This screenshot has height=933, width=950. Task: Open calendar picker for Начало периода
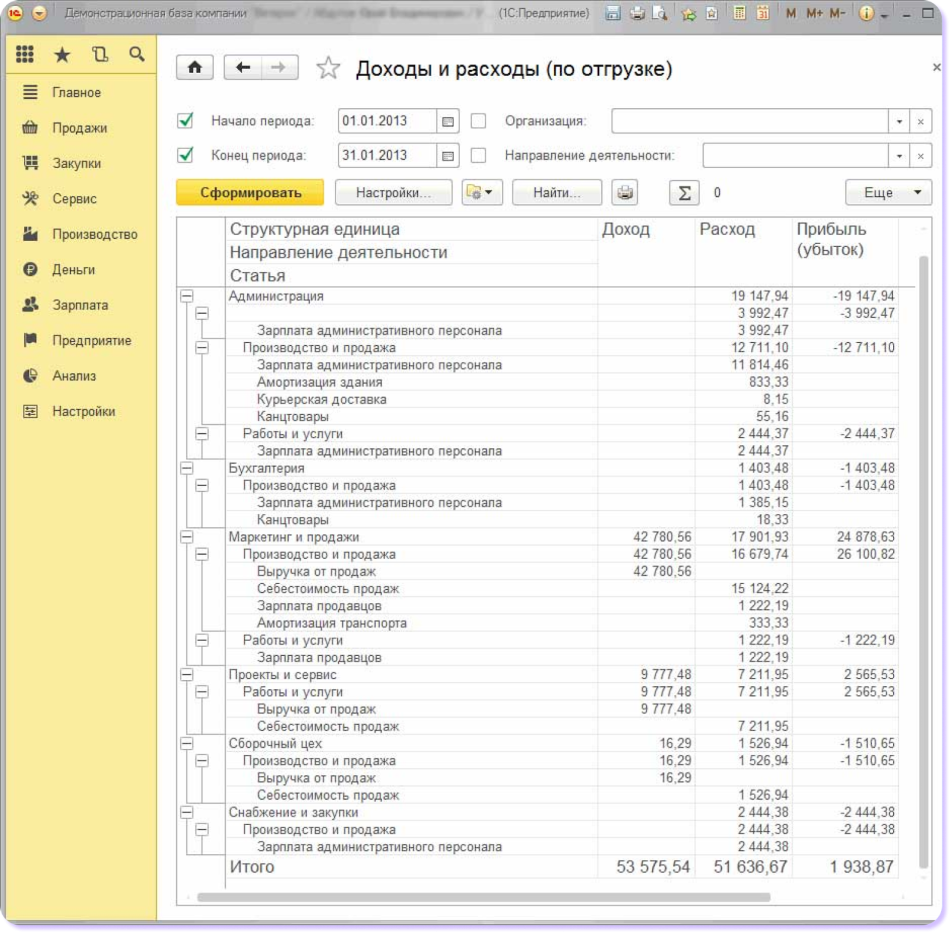click(449, 121)
